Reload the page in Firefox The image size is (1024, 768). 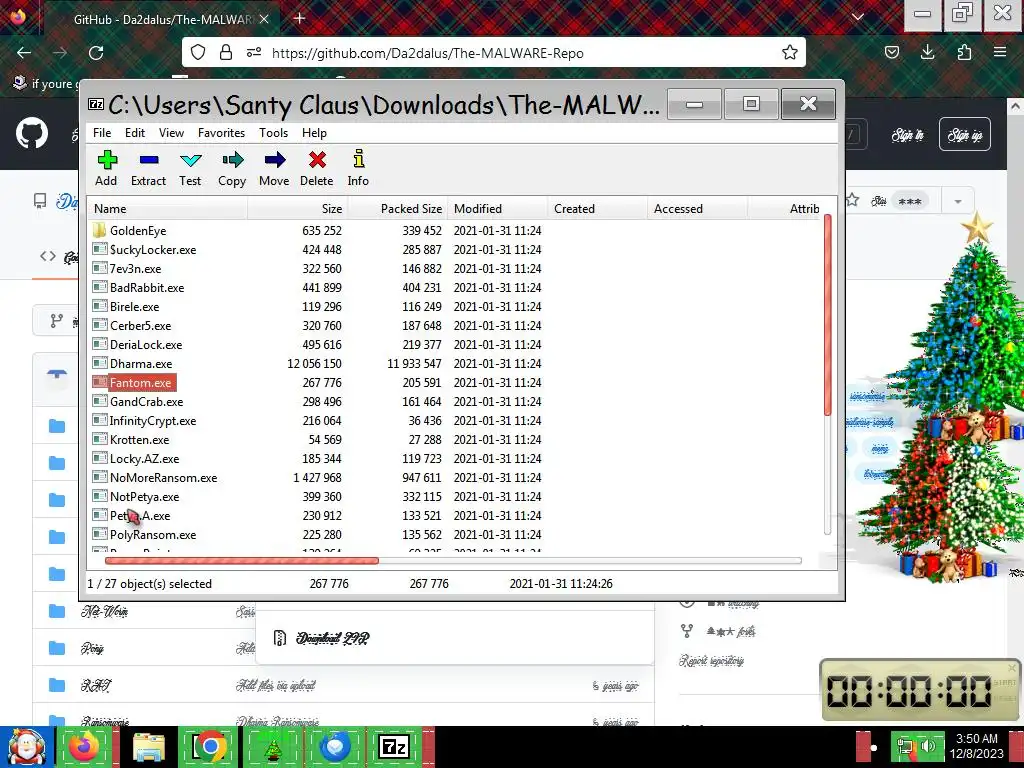pyautogui.click(x=96, y=53)
